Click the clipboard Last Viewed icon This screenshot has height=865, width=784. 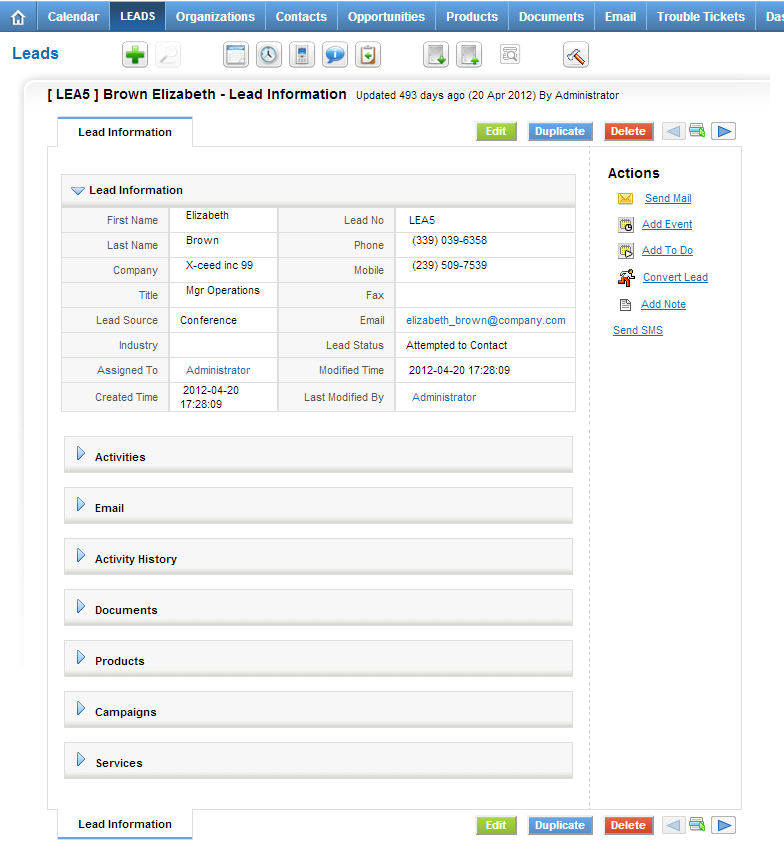(368, 55)
